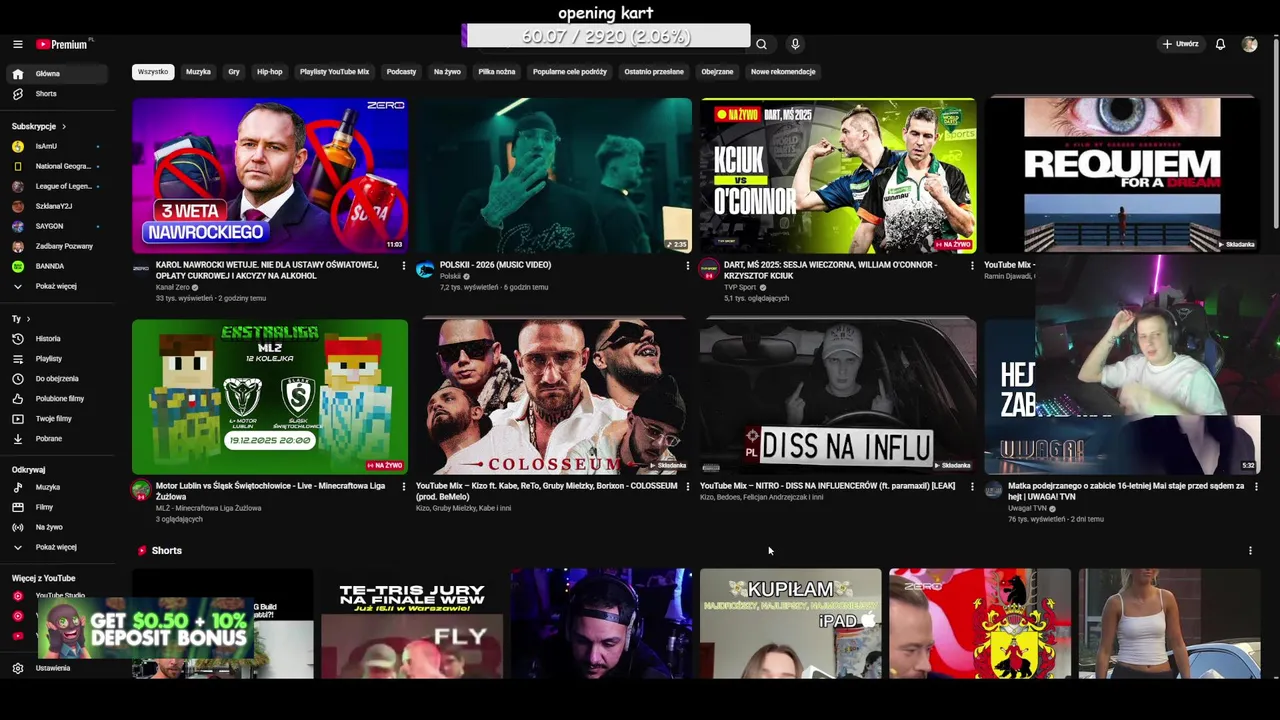
Task: Open the Utwórz create button
Action: coord(1180,44)
